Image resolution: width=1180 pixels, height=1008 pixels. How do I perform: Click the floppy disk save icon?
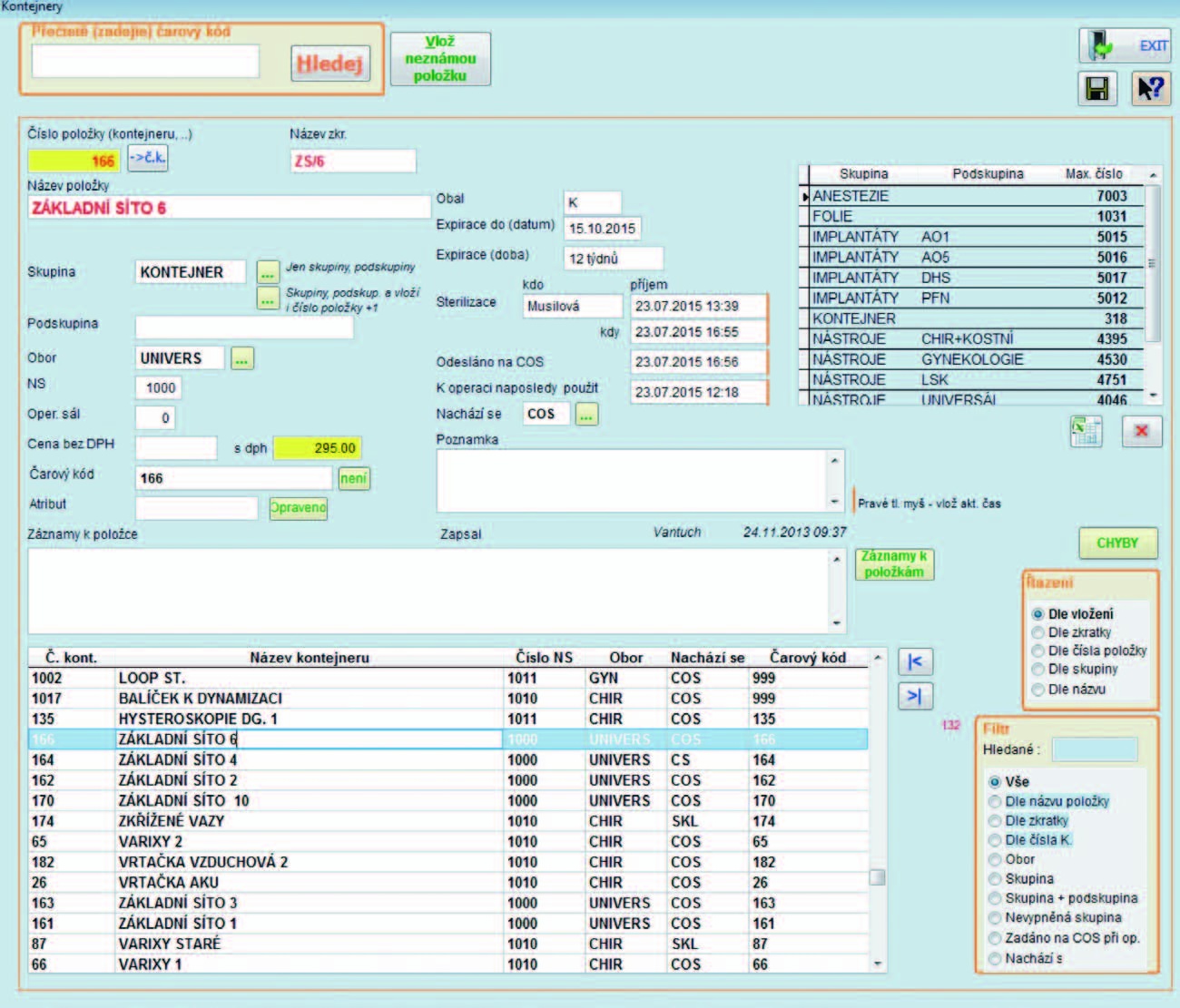[1096, 89]
